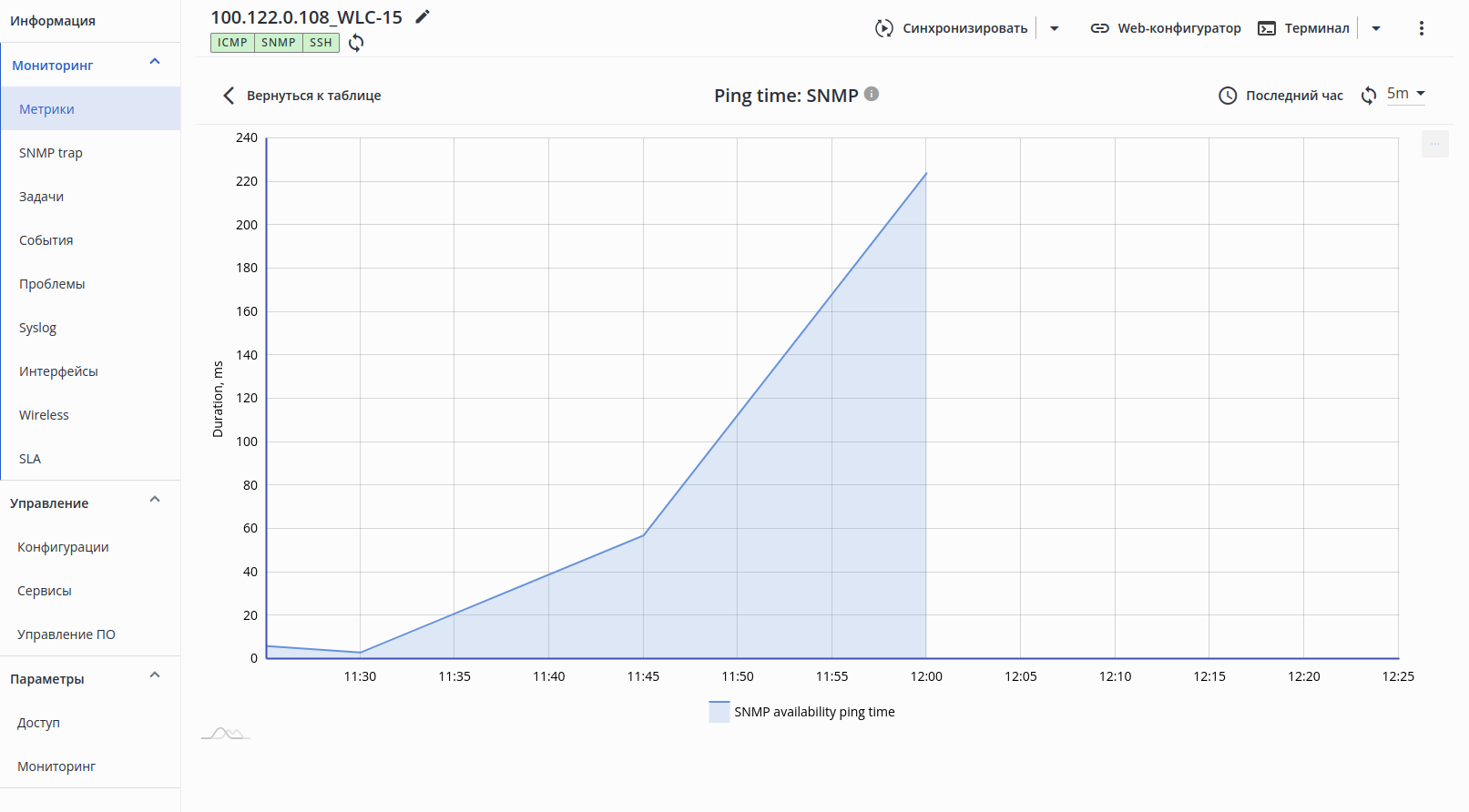1469x812 pixels.
Task: Click the auto-refresh icon beside 5m
Action: pos(1368,96)
